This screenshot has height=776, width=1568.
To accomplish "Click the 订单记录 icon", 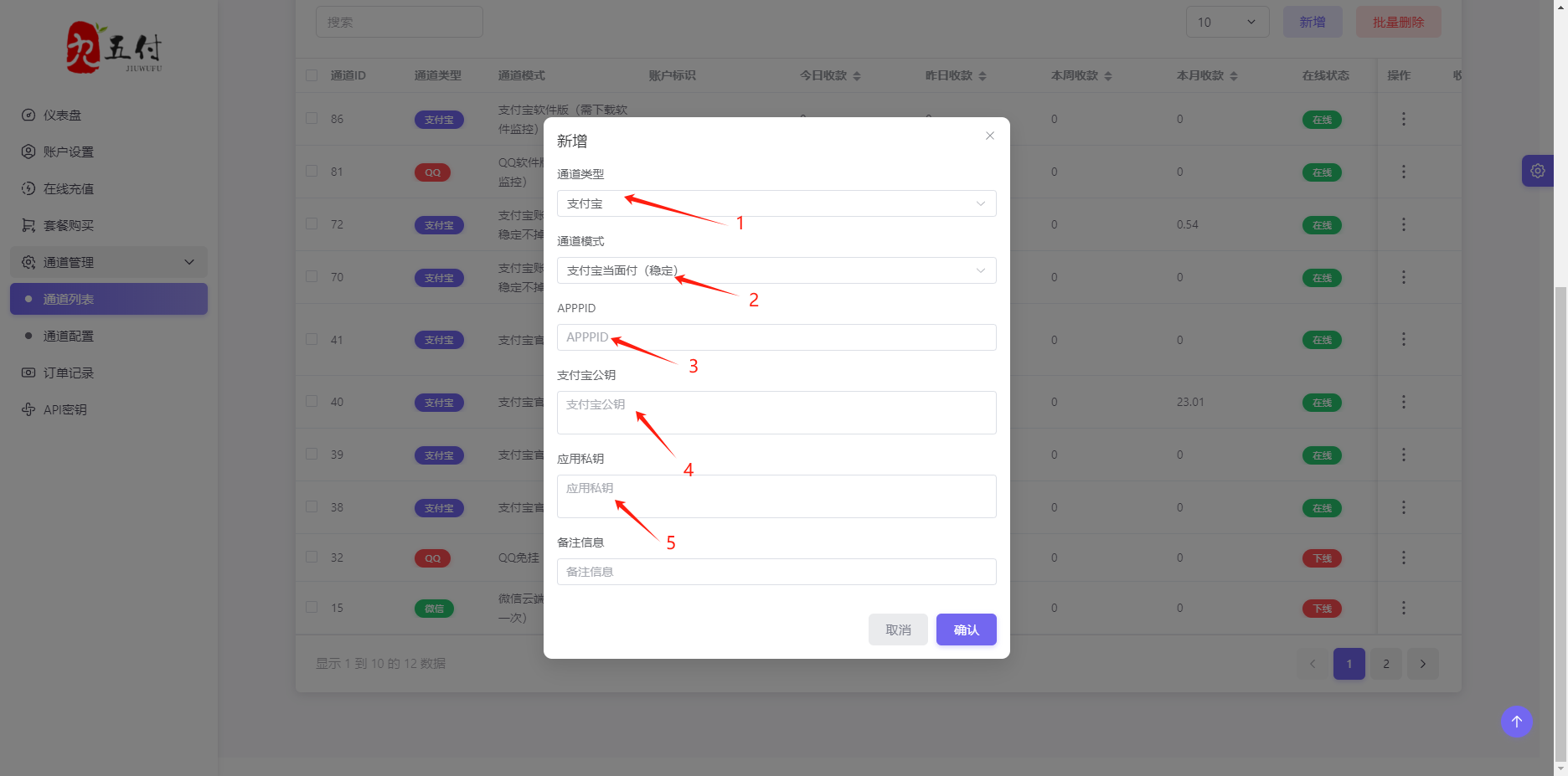I will [x=28, y=373].
